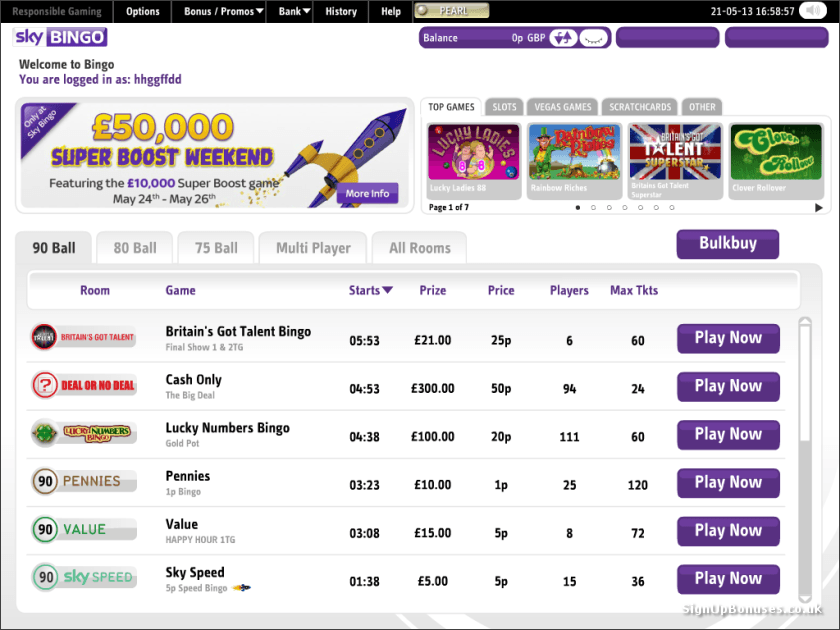Open the 90 Sky Speed room logo
840x630 pixels.
[84, 578]
